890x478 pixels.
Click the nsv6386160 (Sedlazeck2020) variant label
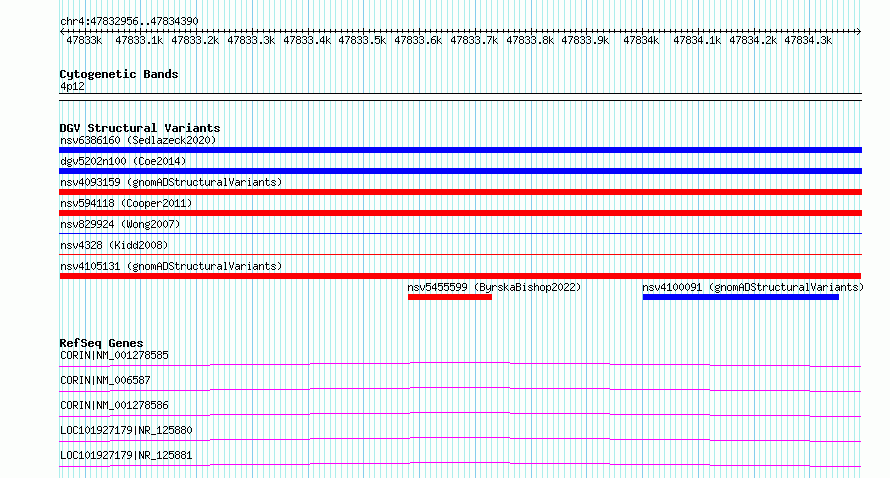(x=138, y=140)
